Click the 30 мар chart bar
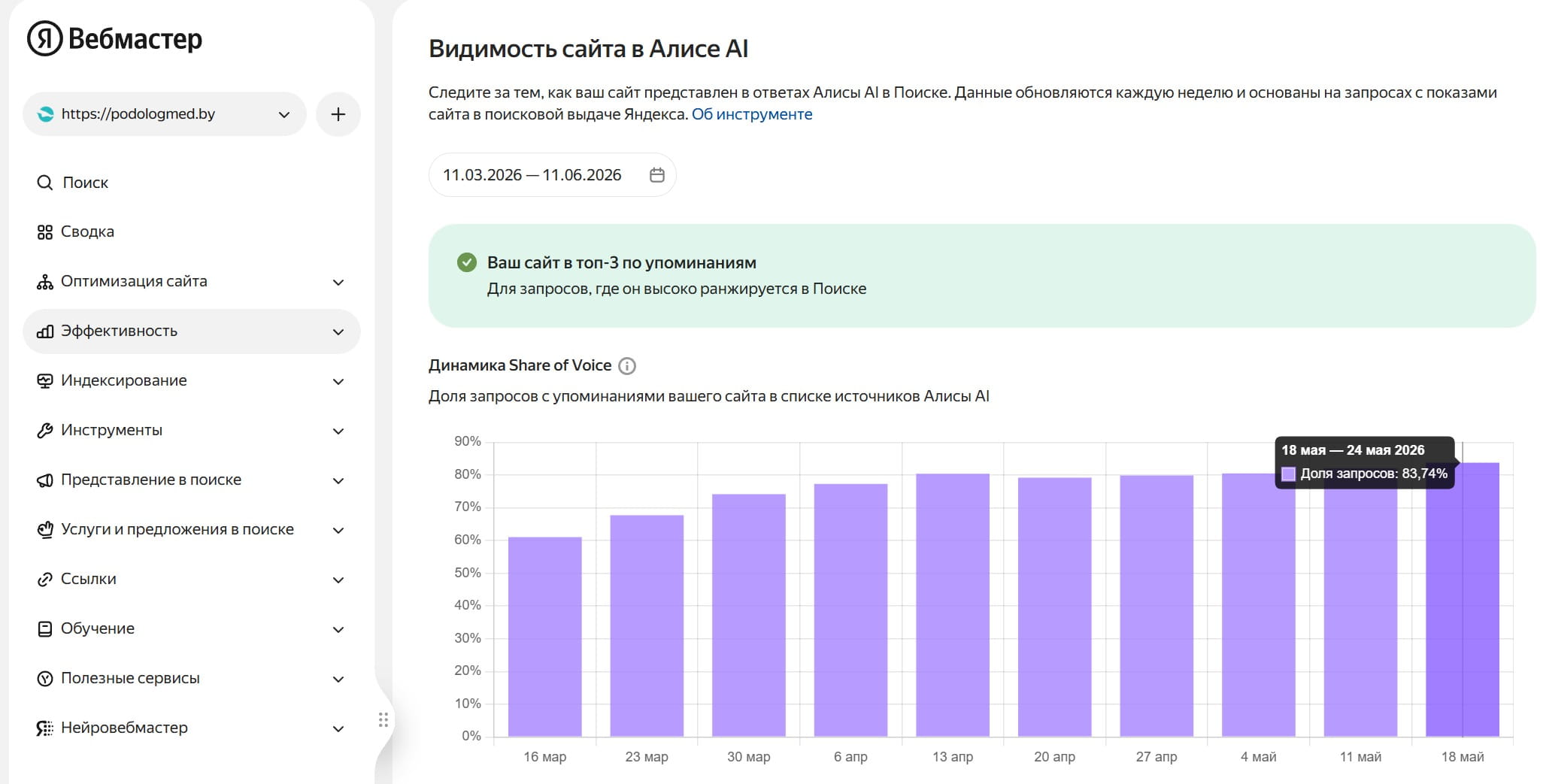This screenshot has height=784, width=1543. (749, 615)
